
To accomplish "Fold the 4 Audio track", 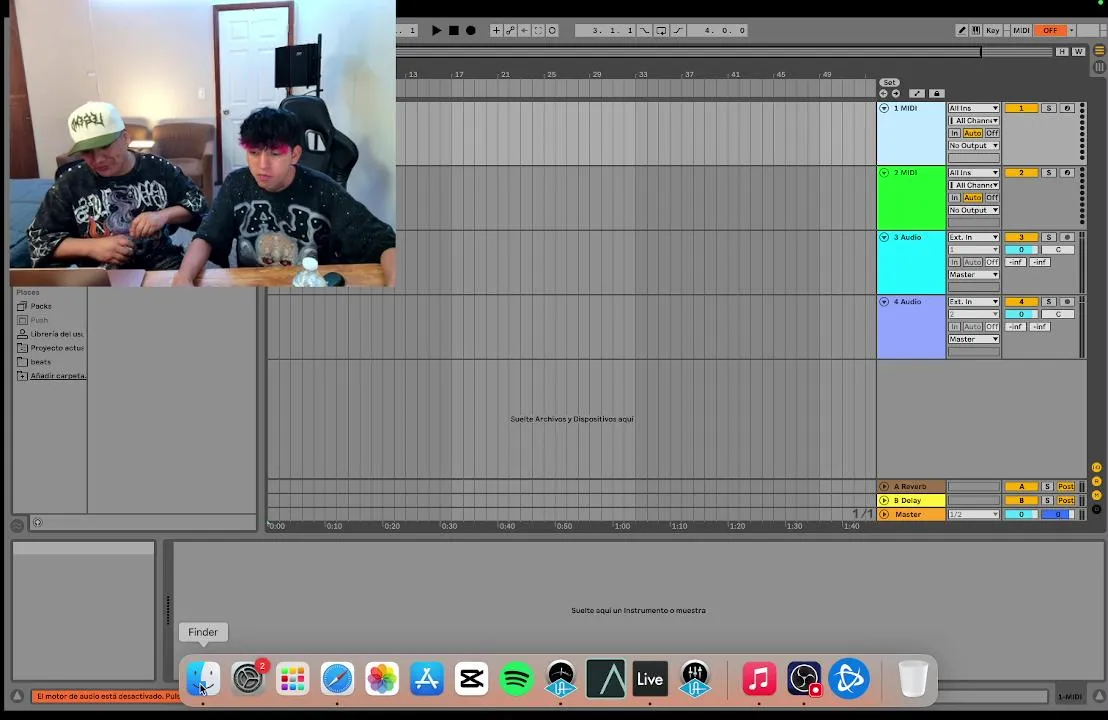I will point(884,302).
